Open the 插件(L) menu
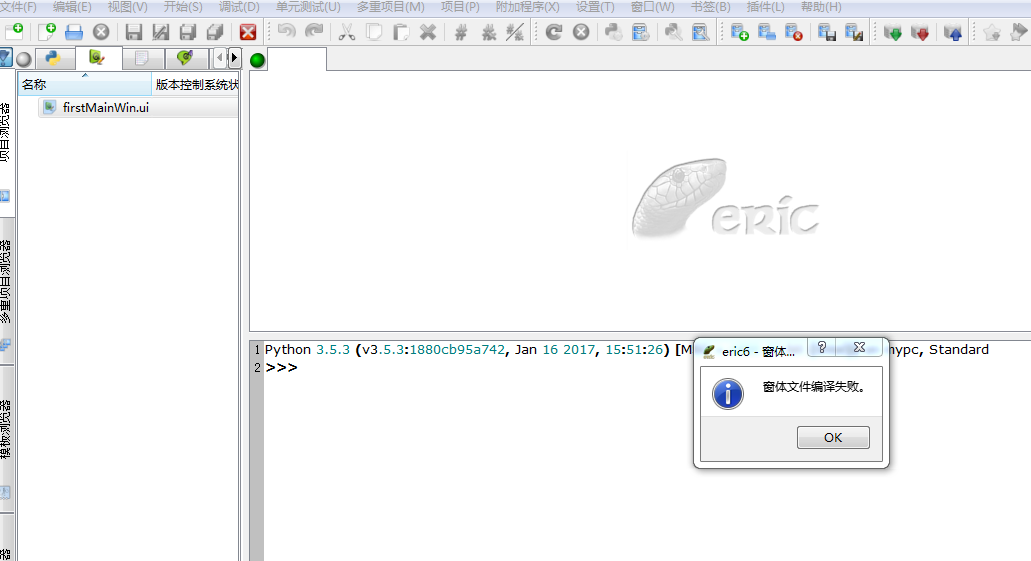The height and width of the screenshot is (561, 1031). point(765,7)
